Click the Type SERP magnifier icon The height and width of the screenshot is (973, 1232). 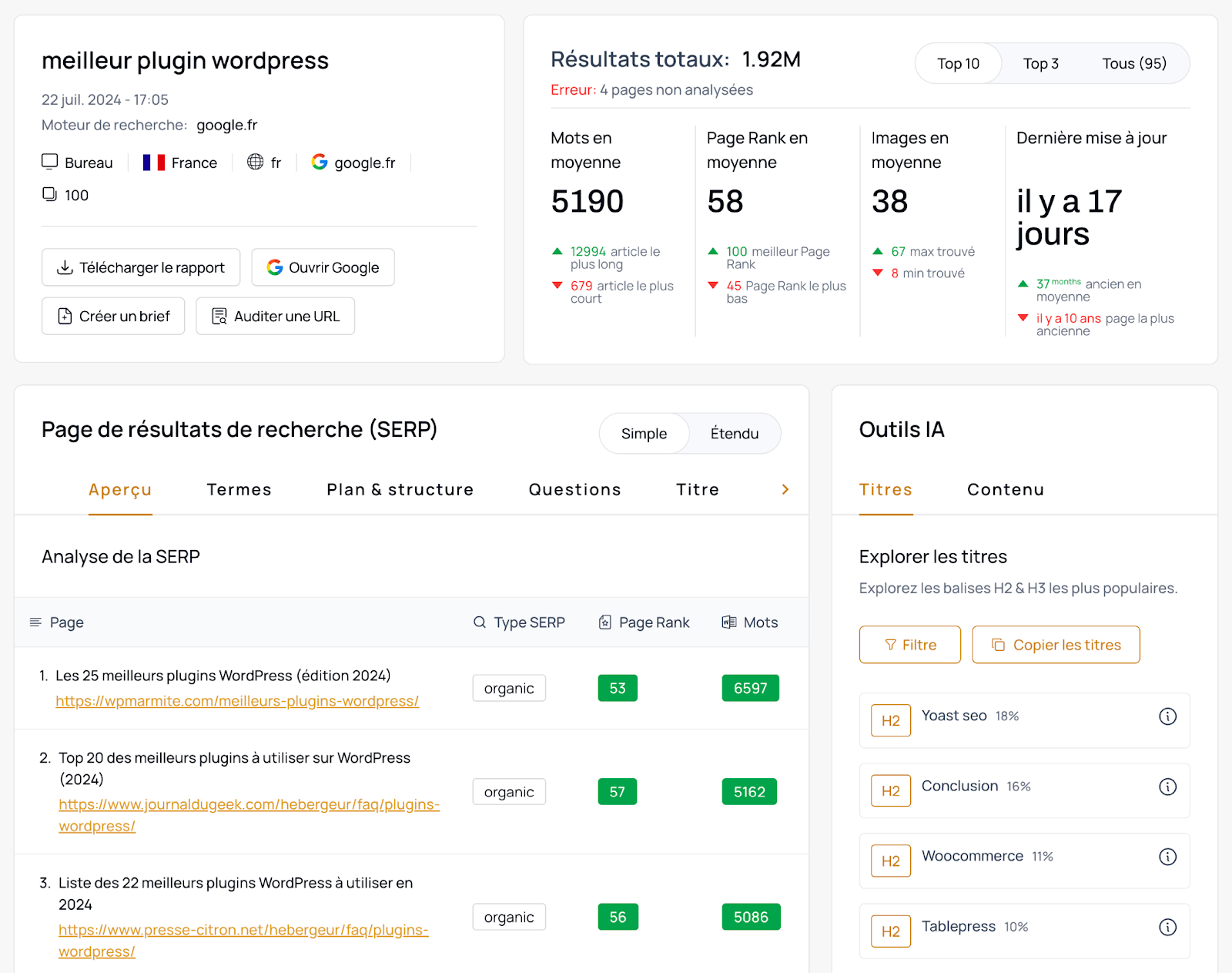coord(479,622)
